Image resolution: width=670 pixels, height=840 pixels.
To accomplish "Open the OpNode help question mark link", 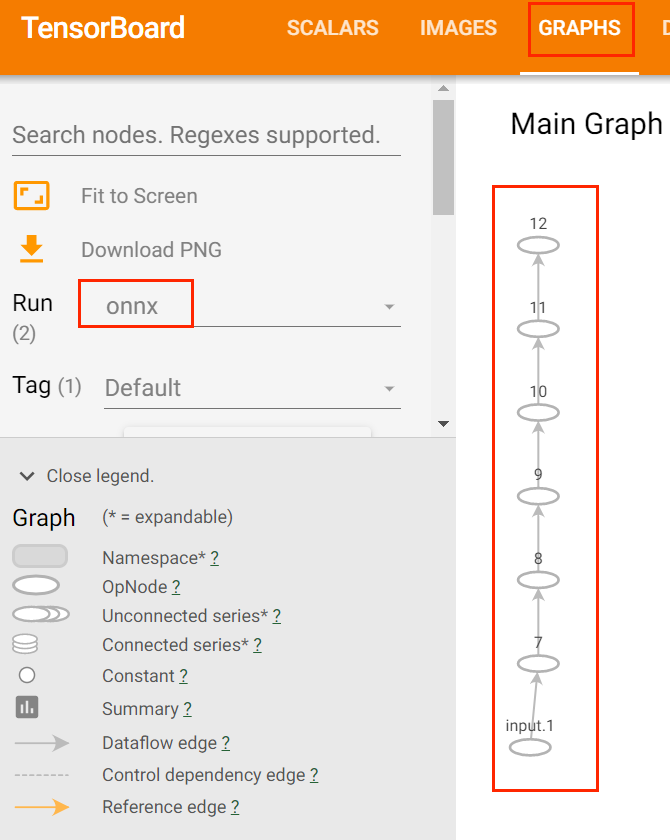I will click(x=176, y=587).
